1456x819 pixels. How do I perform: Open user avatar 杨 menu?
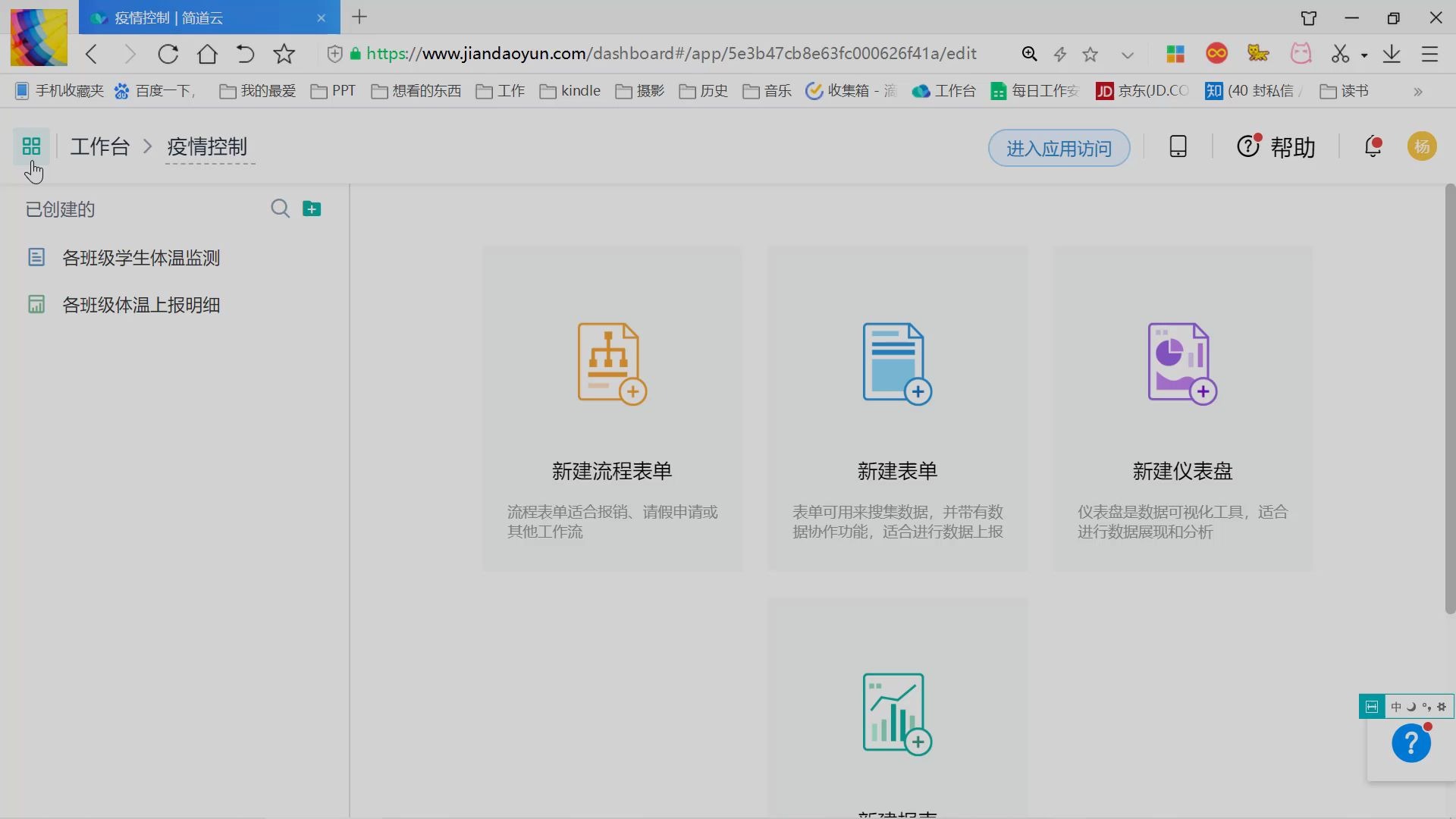[1422, 146]
